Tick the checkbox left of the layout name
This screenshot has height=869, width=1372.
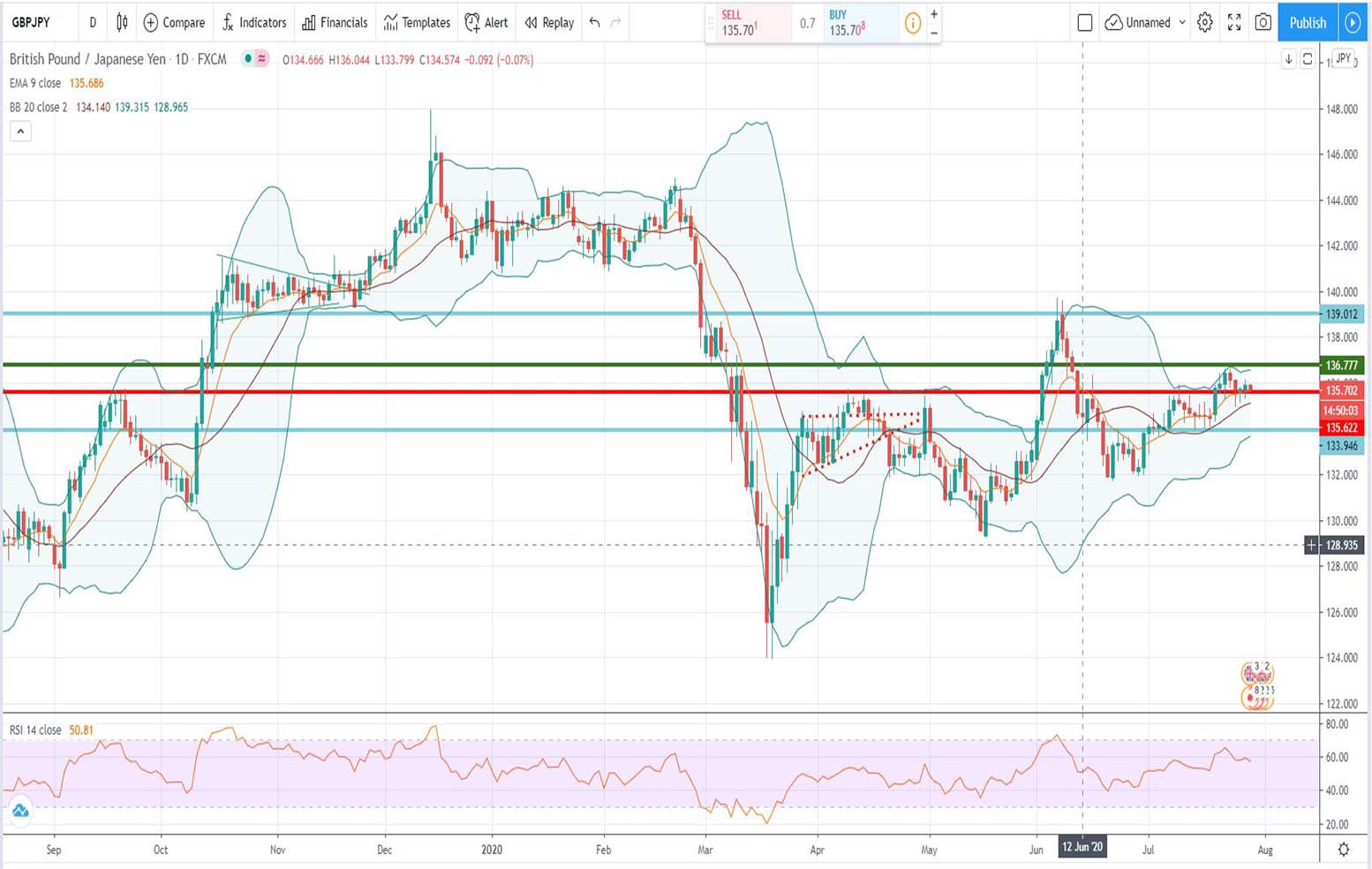point(1085,23)
